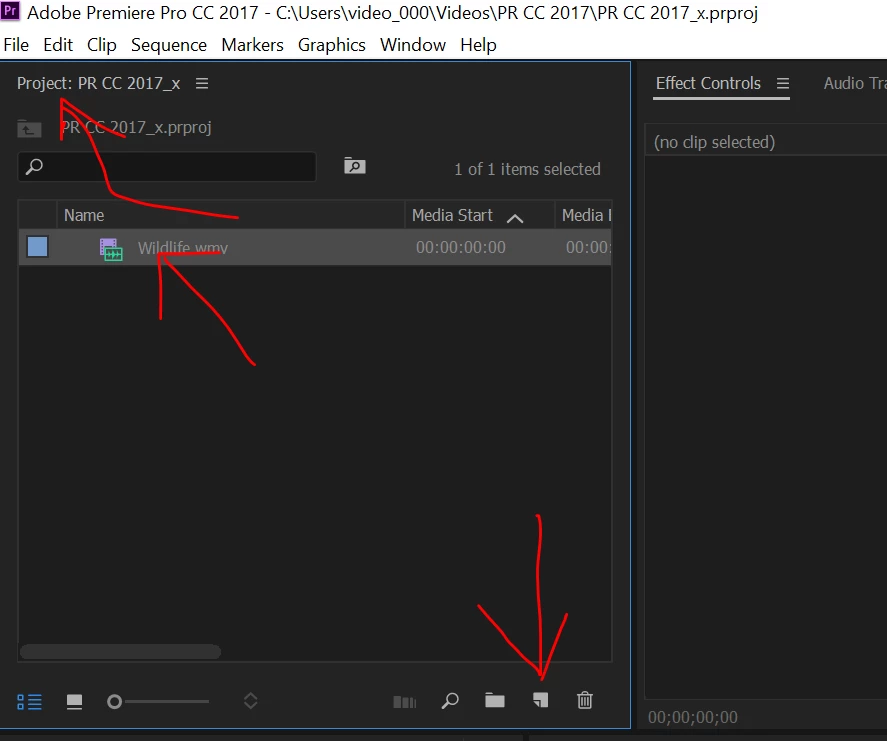Switch to List View
This screenshot has width=887, height=741.
pos(29,702)
